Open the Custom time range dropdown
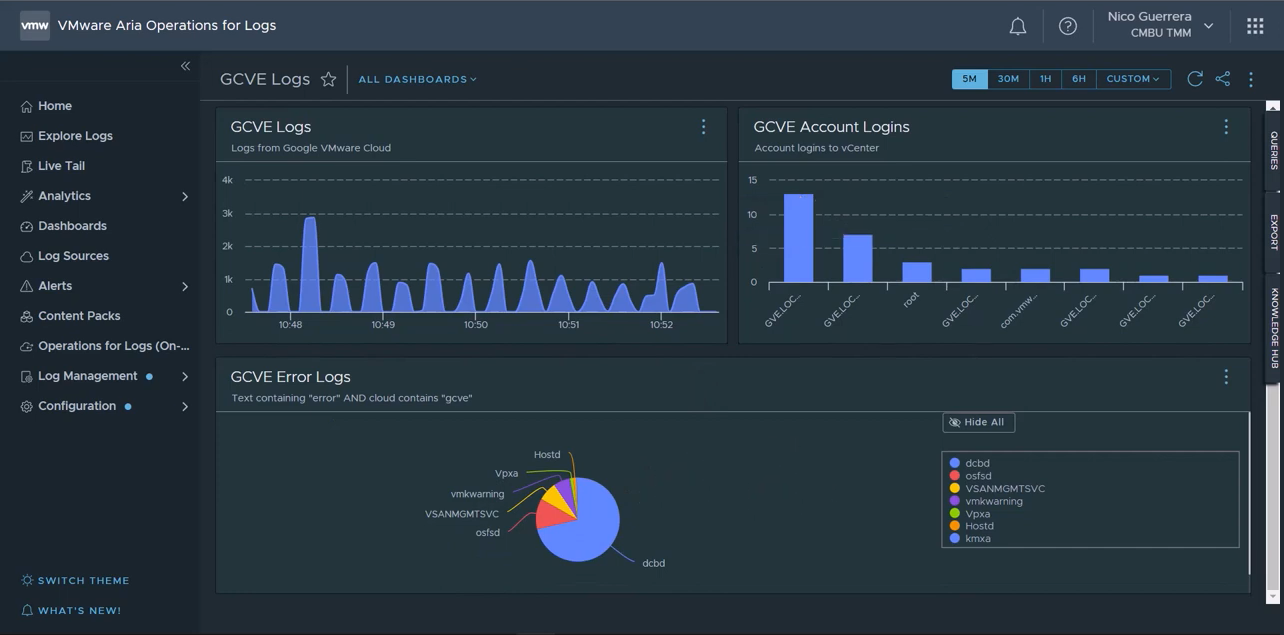This screenshot has width=1284, height=635. coord(1133,79)
